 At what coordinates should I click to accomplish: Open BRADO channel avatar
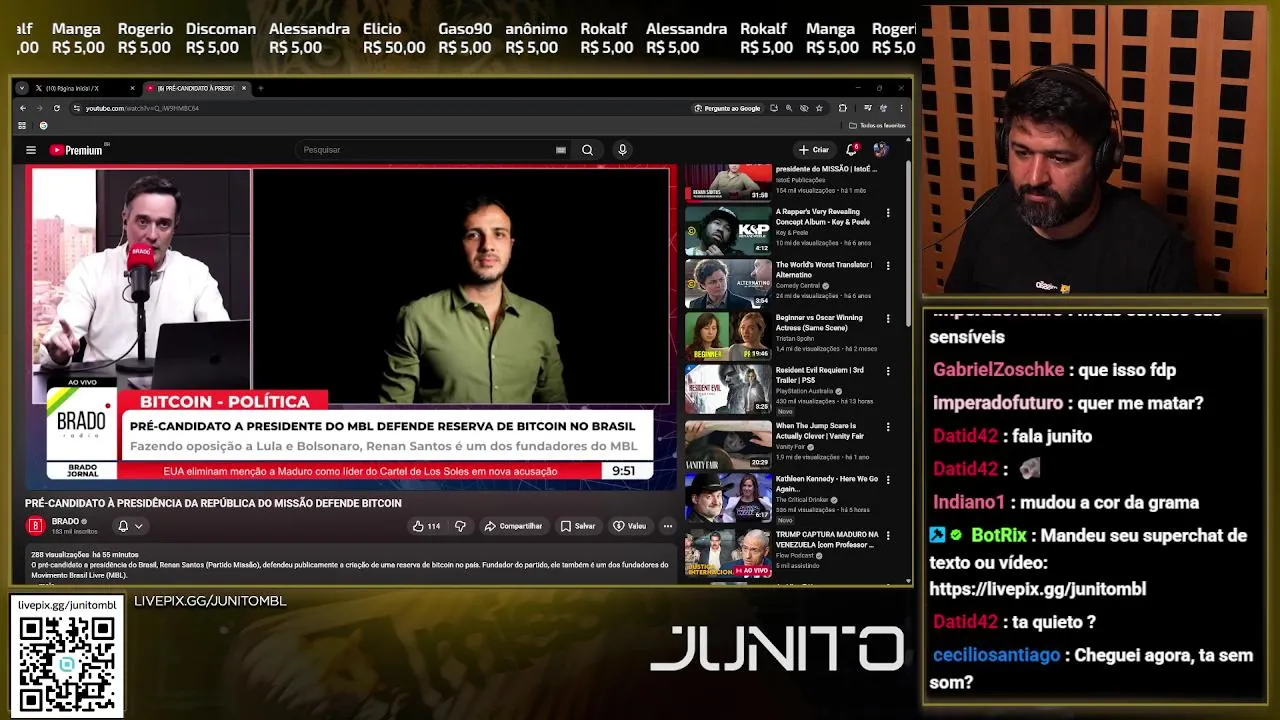[35, 525]
